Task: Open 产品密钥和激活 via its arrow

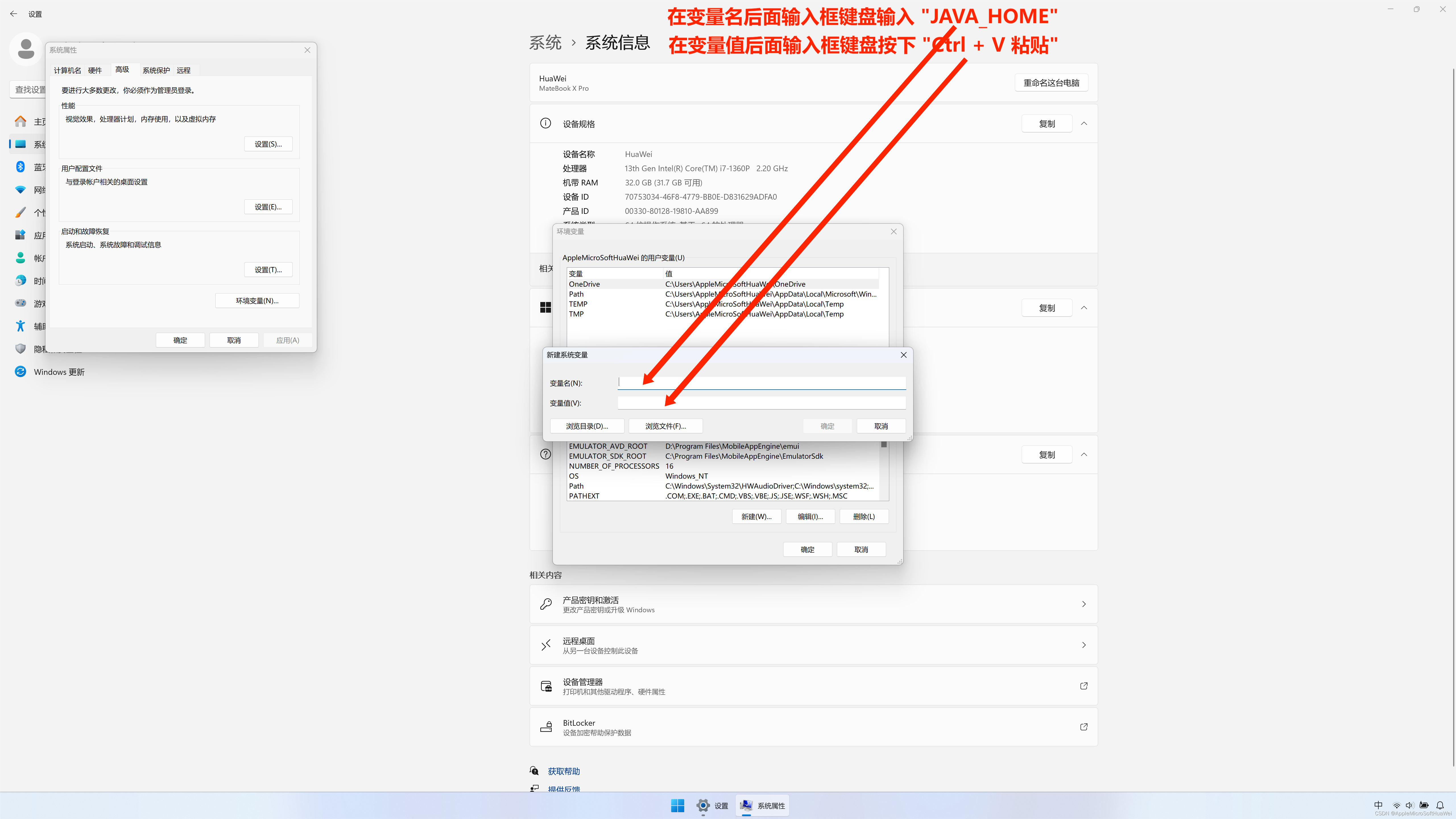Action: point(1083,604)
